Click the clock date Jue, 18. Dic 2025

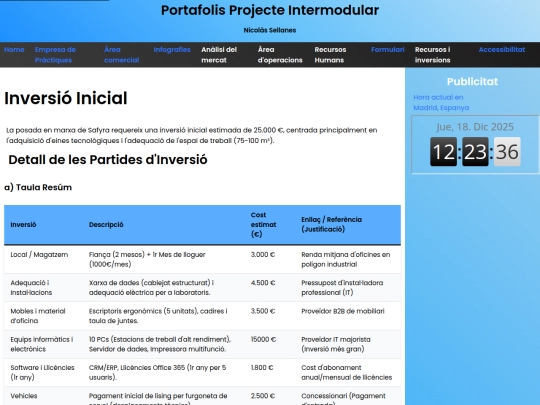click(x=475, y=127)
